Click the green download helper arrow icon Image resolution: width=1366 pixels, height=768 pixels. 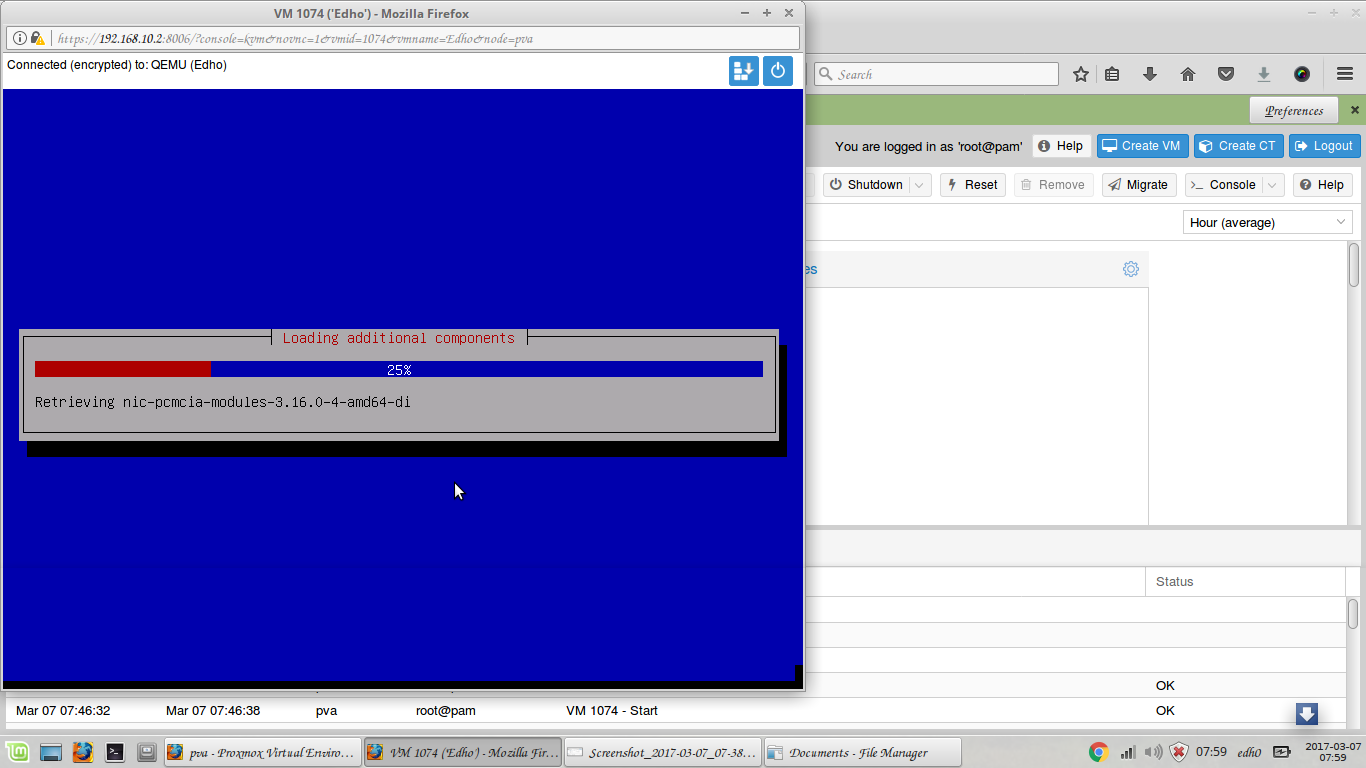click(x=1264, y=74)
